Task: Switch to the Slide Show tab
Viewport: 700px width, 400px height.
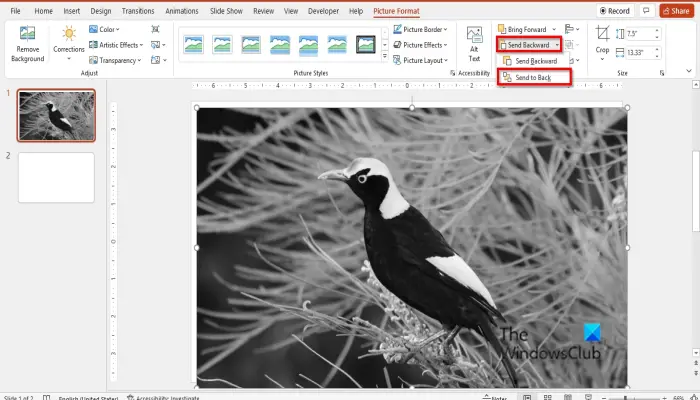Action: 226,11
